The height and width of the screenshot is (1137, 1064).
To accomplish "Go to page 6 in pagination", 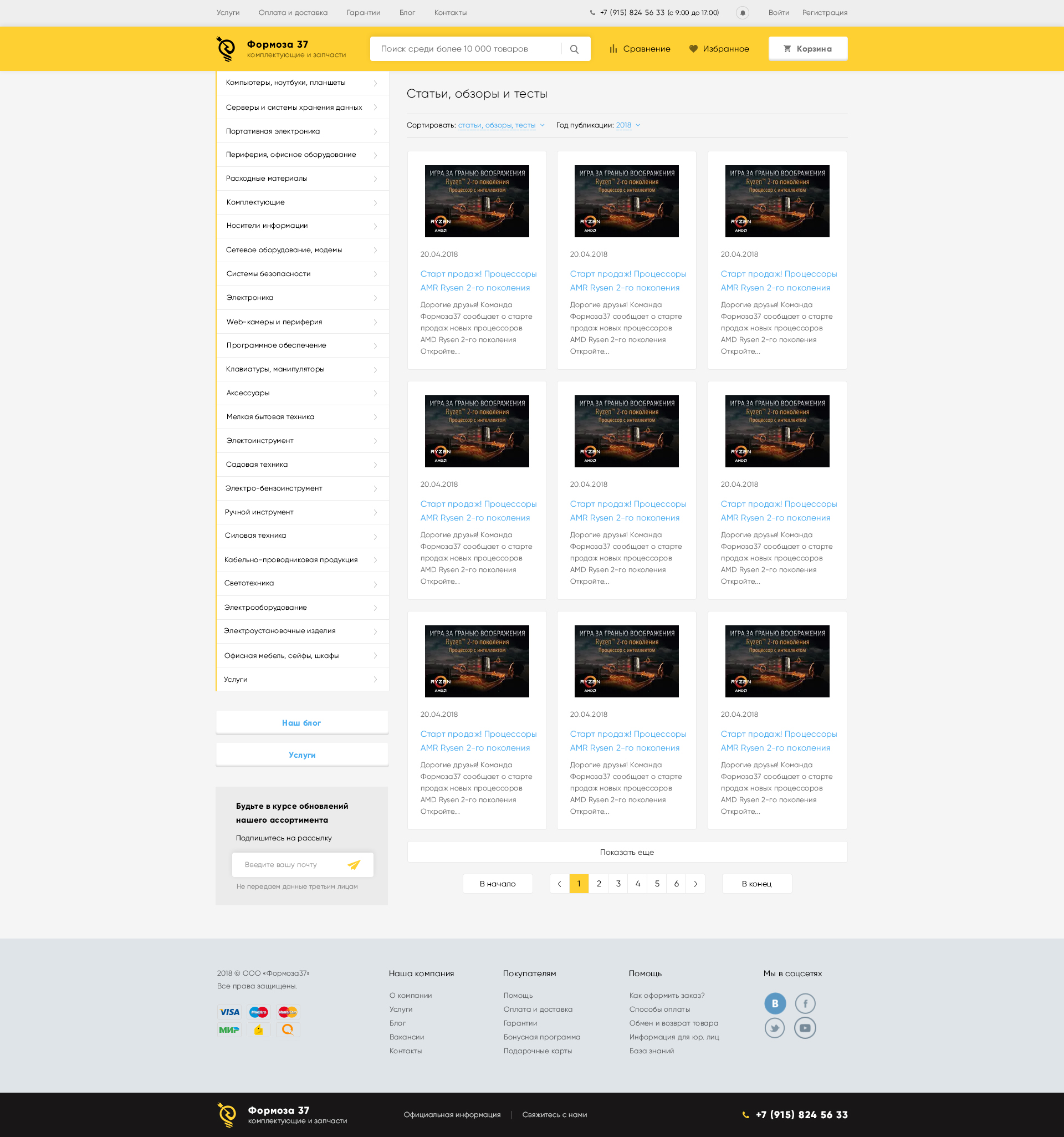I will pos(677,884).
